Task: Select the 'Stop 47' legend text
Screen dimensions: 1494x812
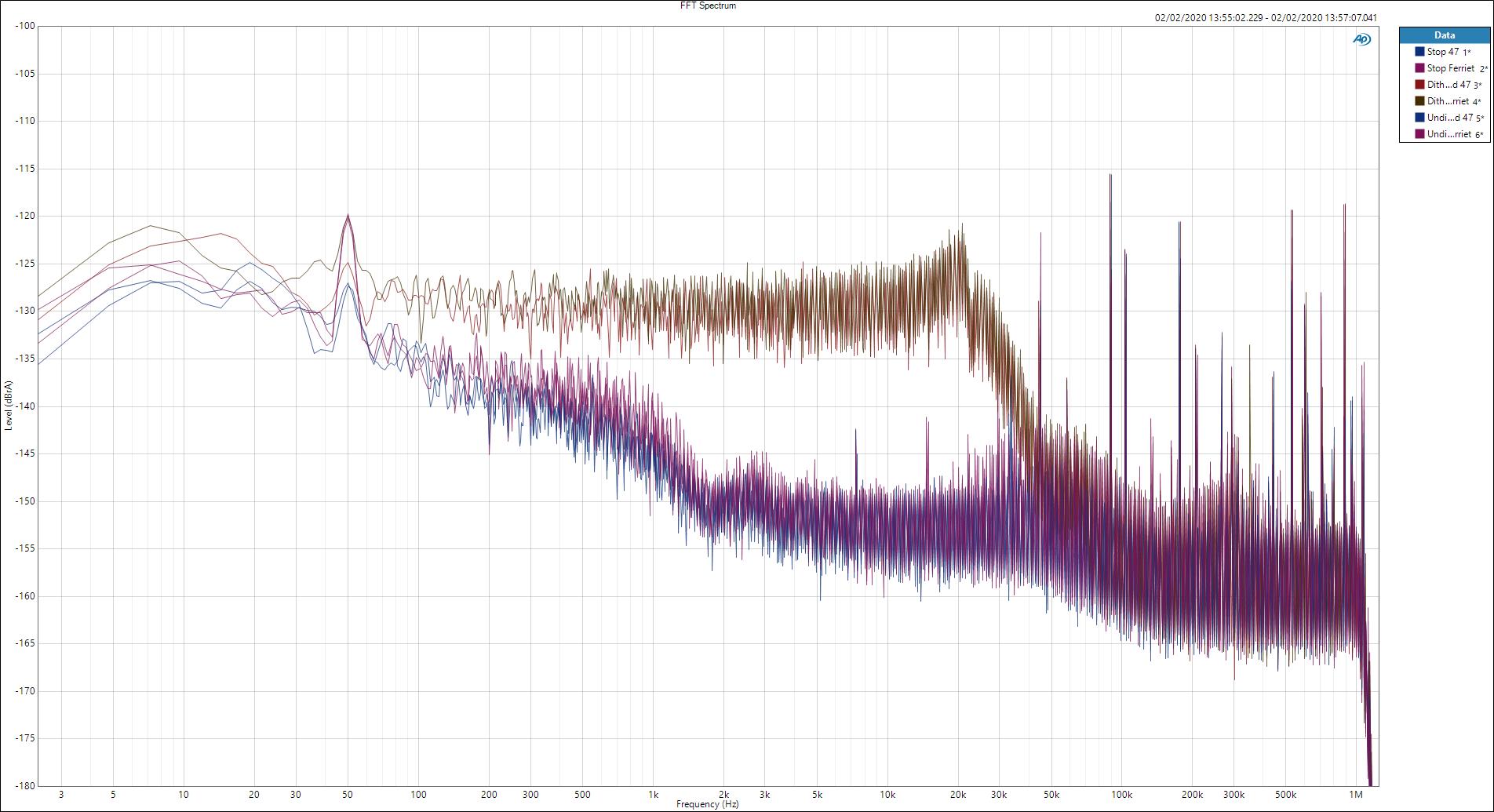Action: click(1443, 52)
